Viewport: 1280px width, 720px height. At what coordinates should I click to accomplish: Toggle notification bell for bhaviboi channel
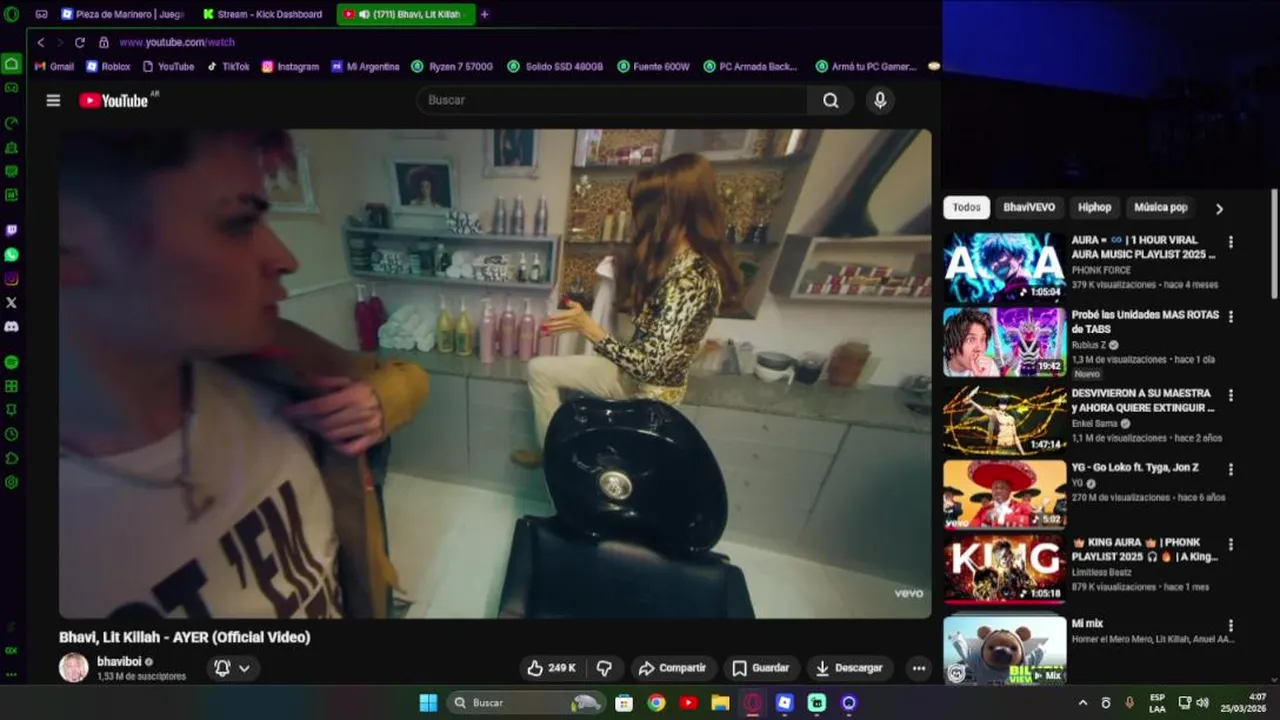tap(234, 668)
